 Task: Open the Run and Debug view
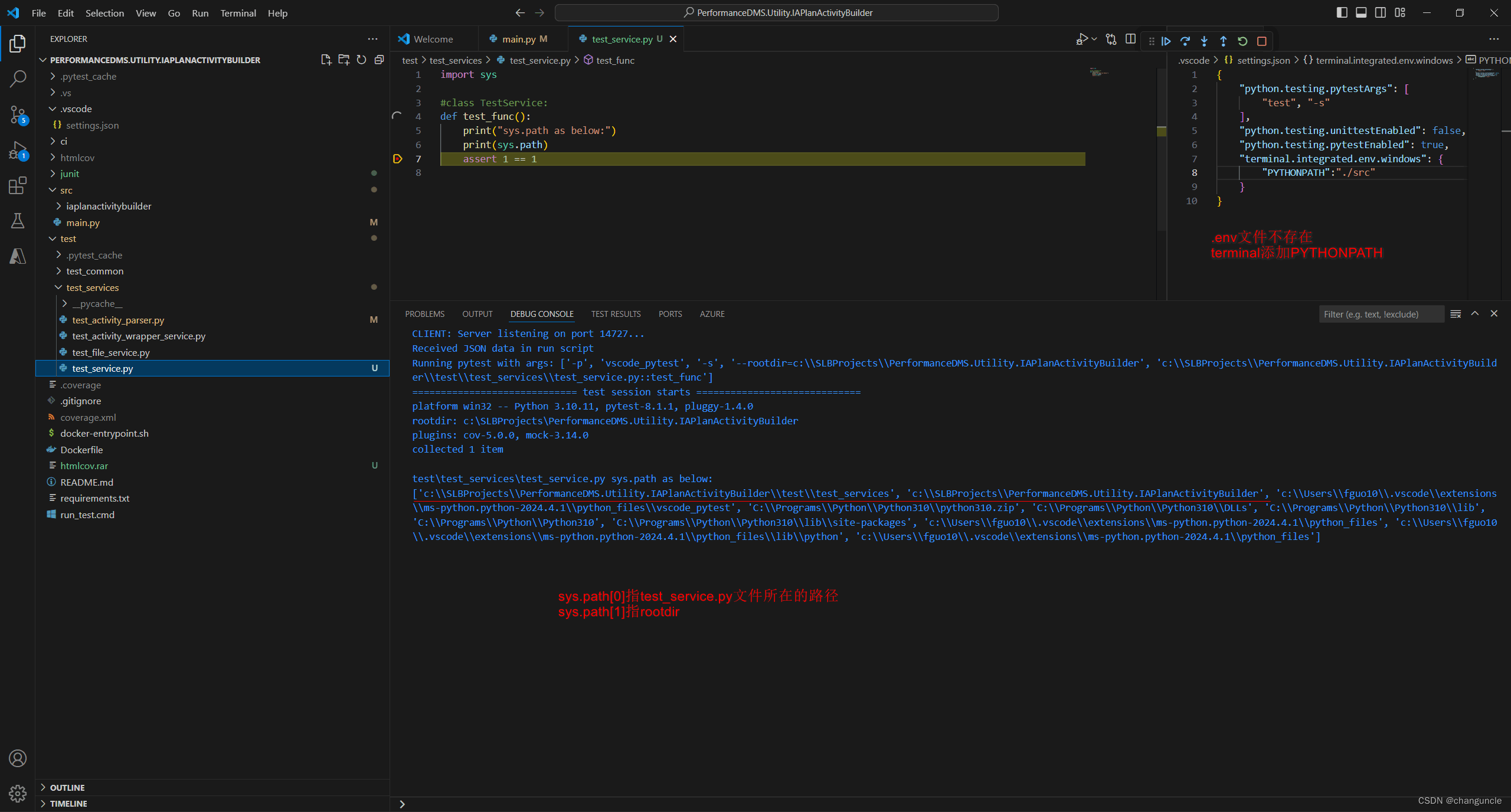click(x=18, y=150)
